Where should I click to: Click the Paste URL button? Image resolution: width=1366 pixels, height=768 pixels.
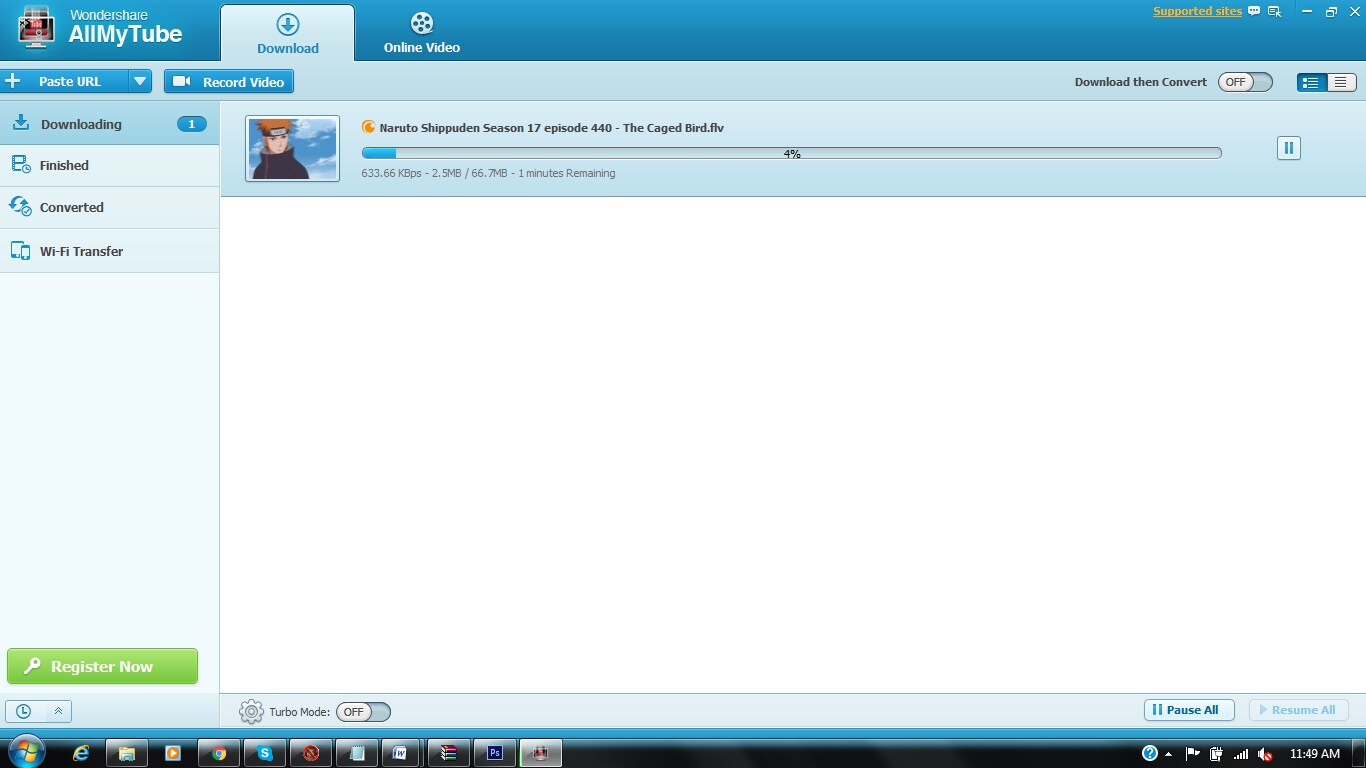click(65, 81)
